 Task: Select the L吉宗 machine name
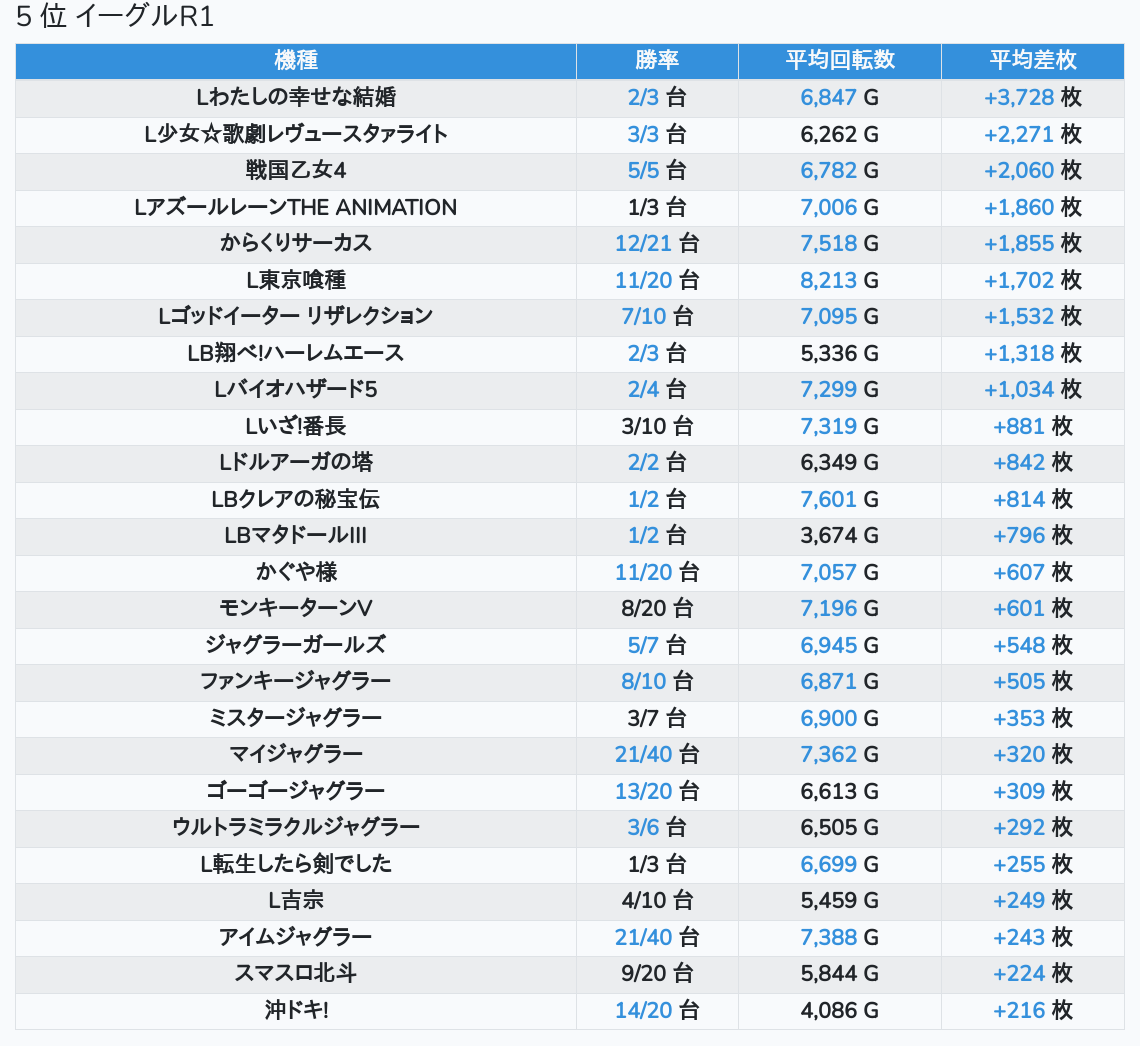pos(296,901)
